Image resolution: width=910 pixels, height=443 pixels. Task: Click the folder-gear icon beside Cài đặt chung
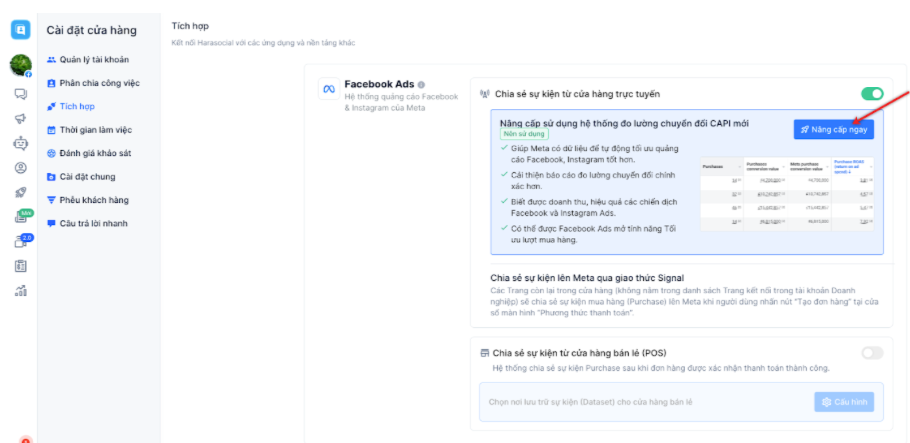click(51, 177)
